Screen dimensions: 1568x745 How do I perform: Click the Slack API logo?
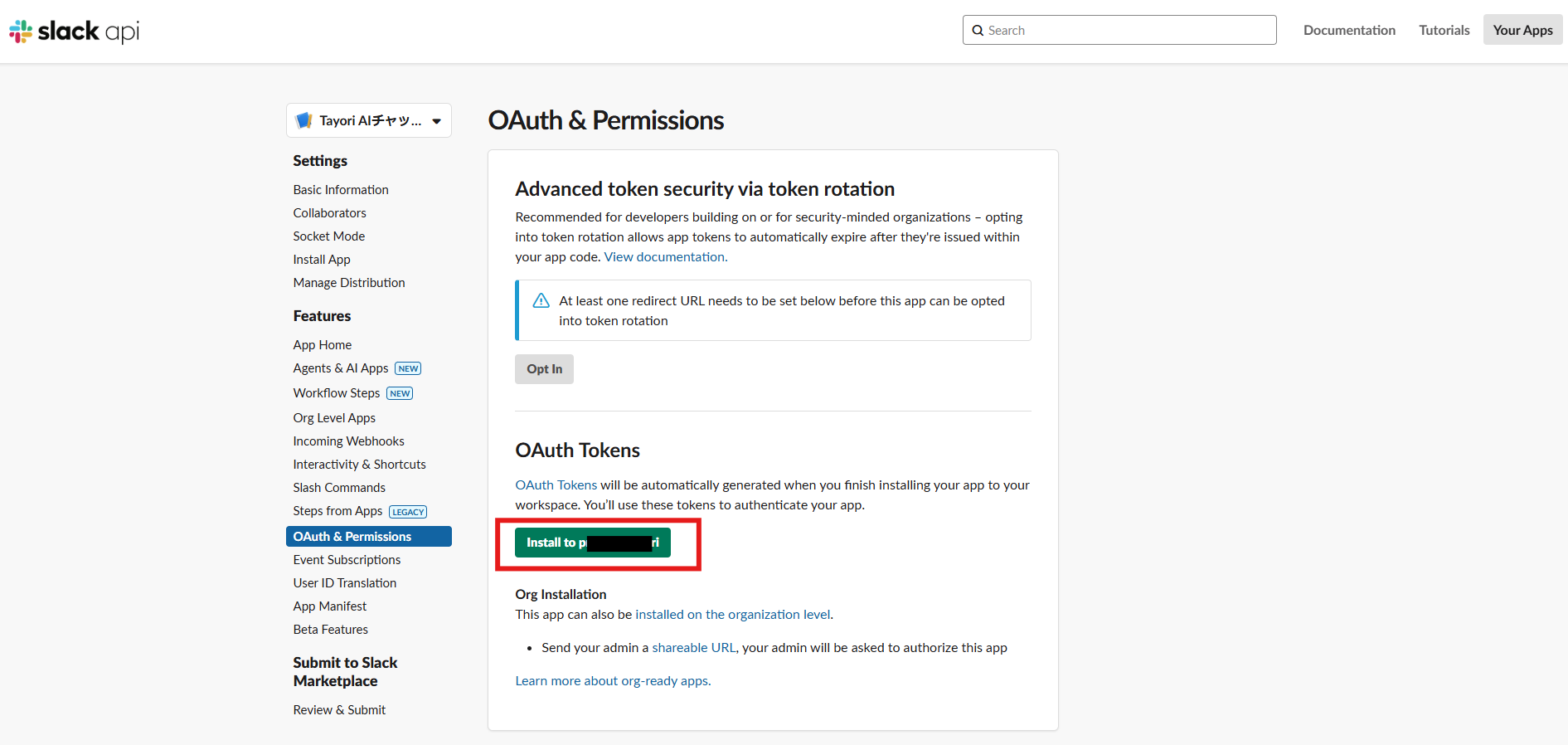coord(74,32)
